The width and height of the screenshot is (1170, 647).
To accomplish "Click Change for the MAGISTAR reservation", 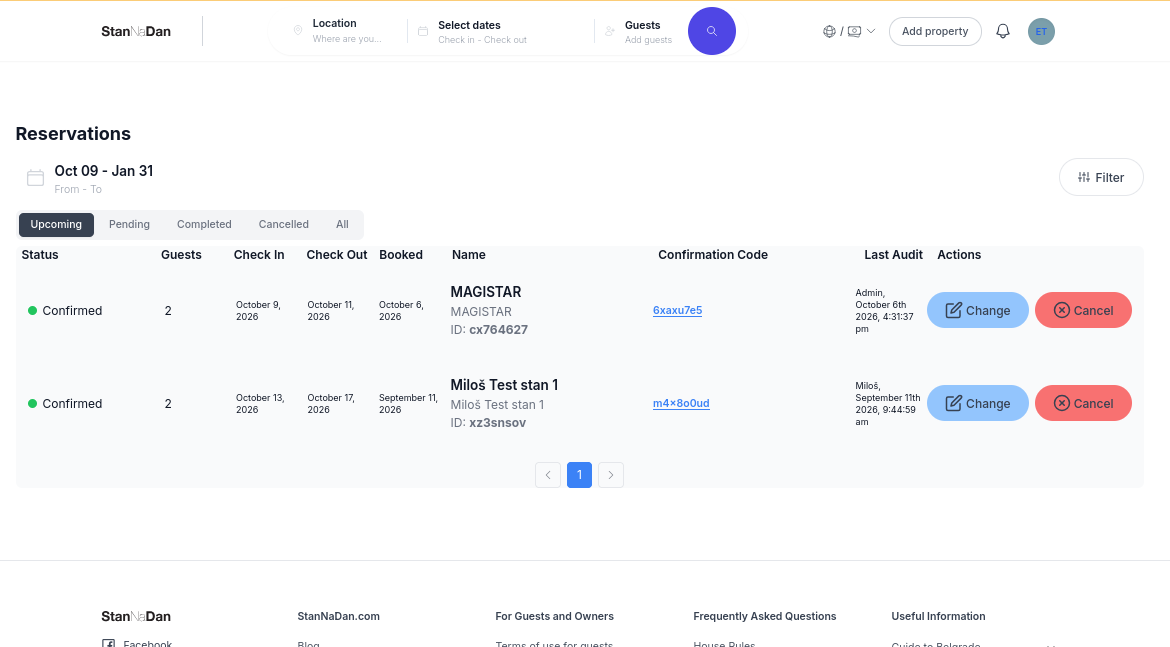I will pyautogui.click(x=977, y=310).
